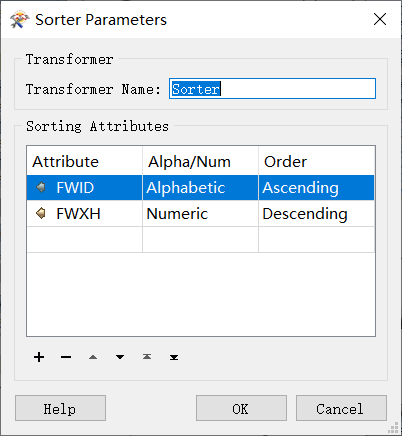Move selected row to the top
Screen dimensions: 402x436
(x=147, y=357)
